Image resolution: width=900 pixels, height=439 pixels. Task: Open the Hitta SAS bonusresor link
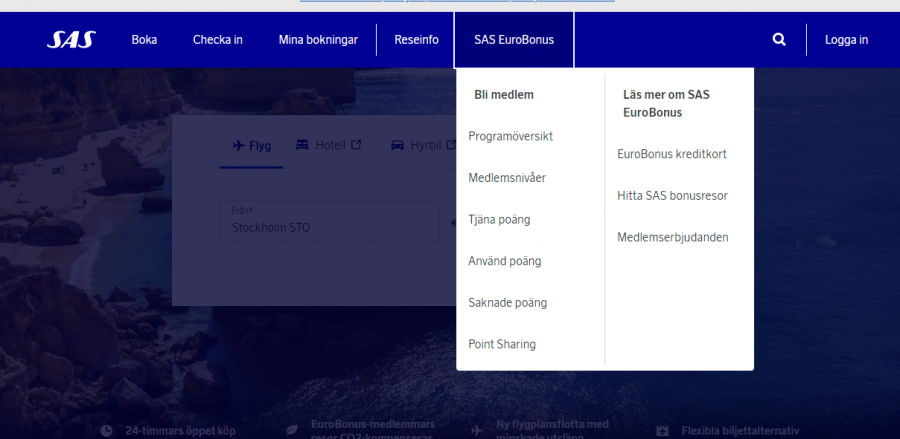tap(672, 196)
